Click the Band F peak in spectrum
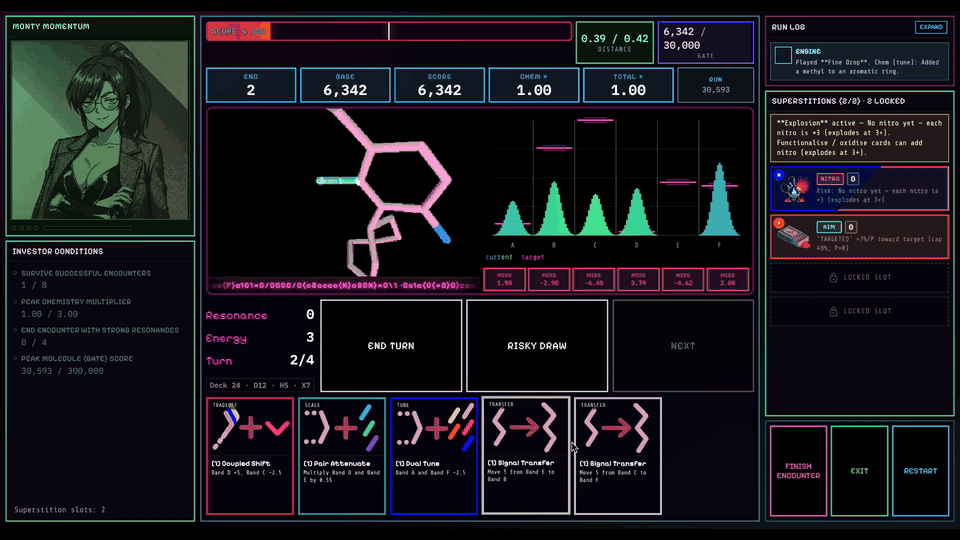This screenshot has width=960, height=540. pyautogui.click(x=719, y=199)
